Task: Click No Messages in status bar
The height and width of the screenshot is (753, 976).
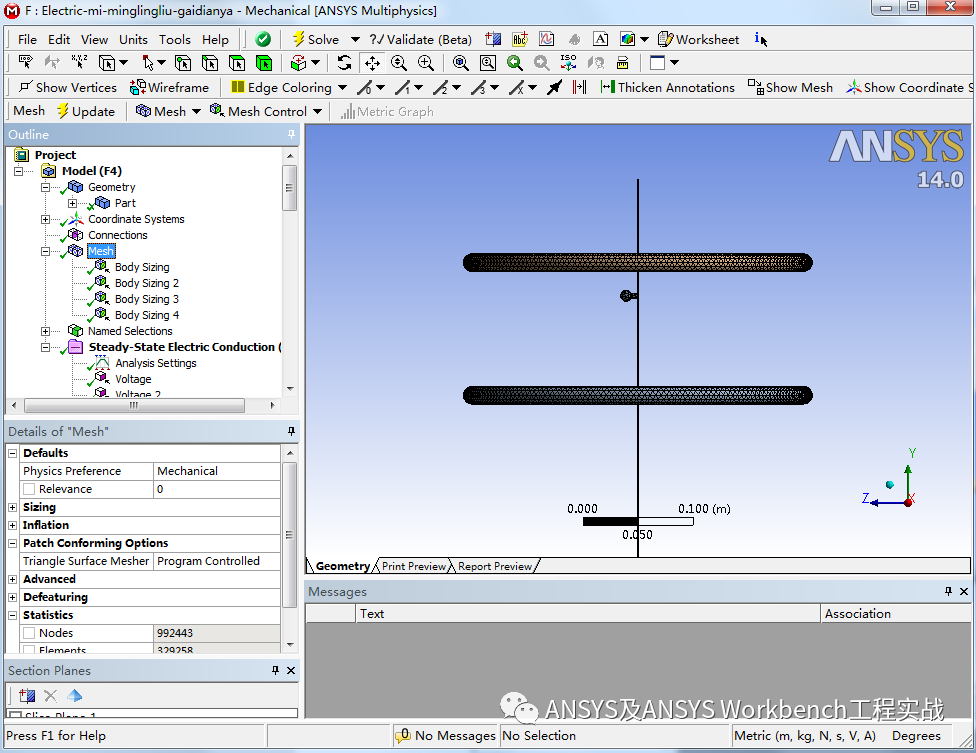Action: pos(446,736)
